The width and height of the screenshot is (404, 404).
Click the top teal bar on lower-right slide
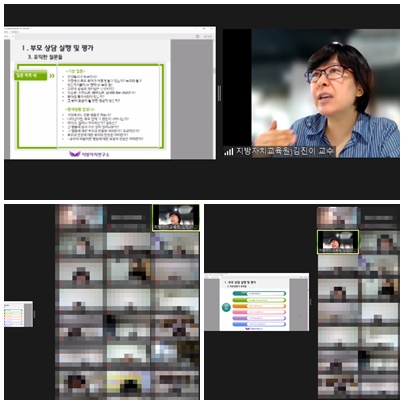pos(259,294)
